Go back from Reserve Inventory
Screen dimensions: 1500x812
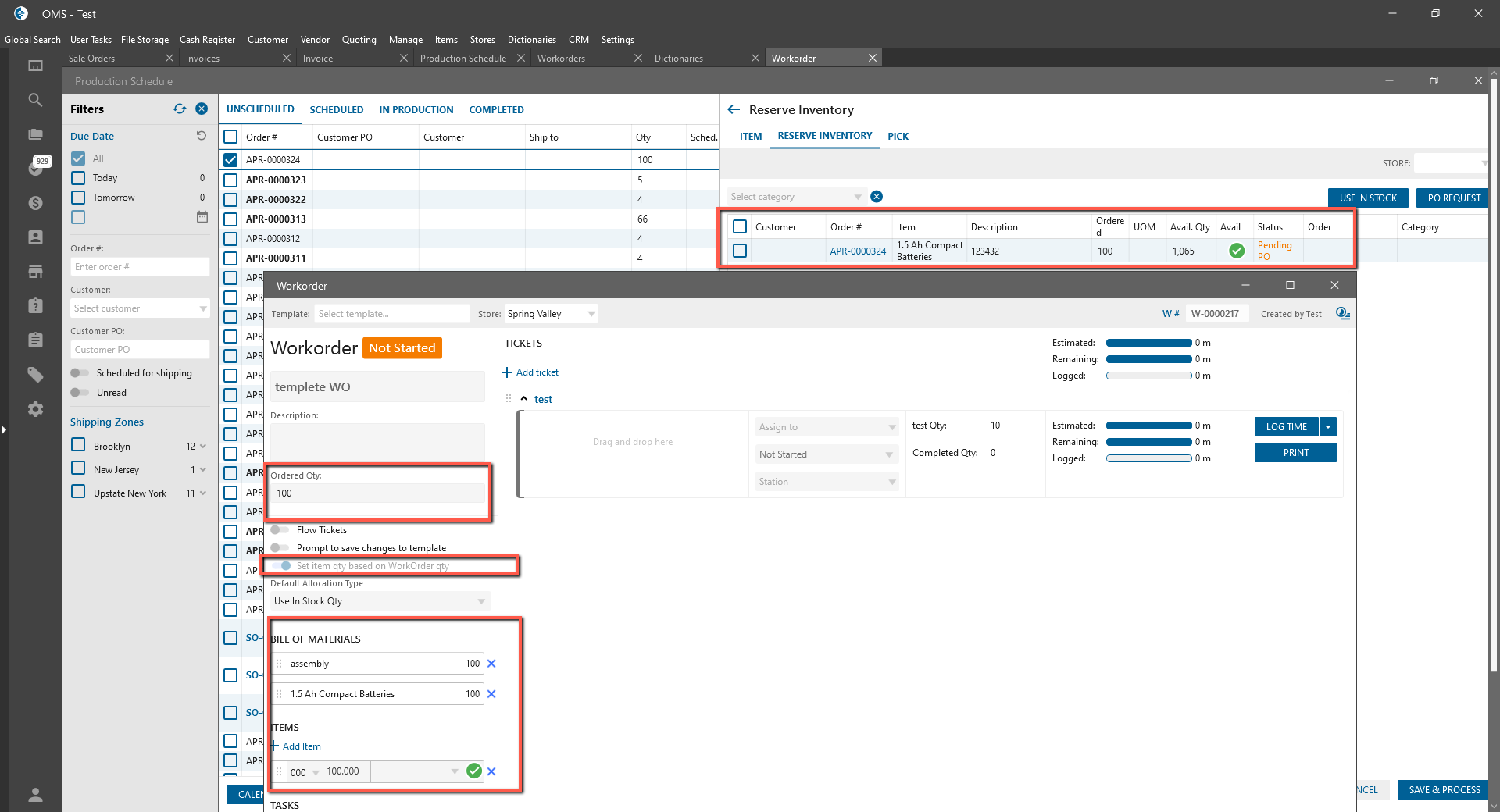[x=734, y=110]
